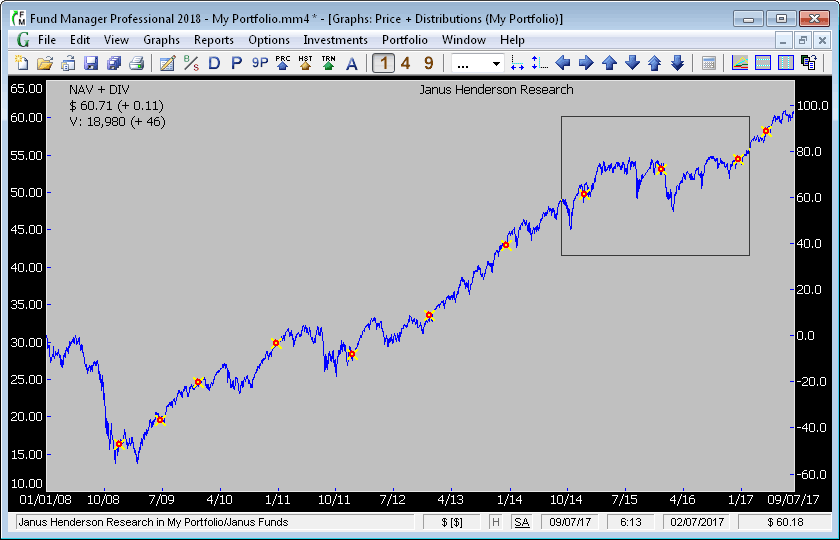The height and width of the screenshot is (540, 840).
Task: Click the "6:13" status bar field
Action: tap(631, 522)
